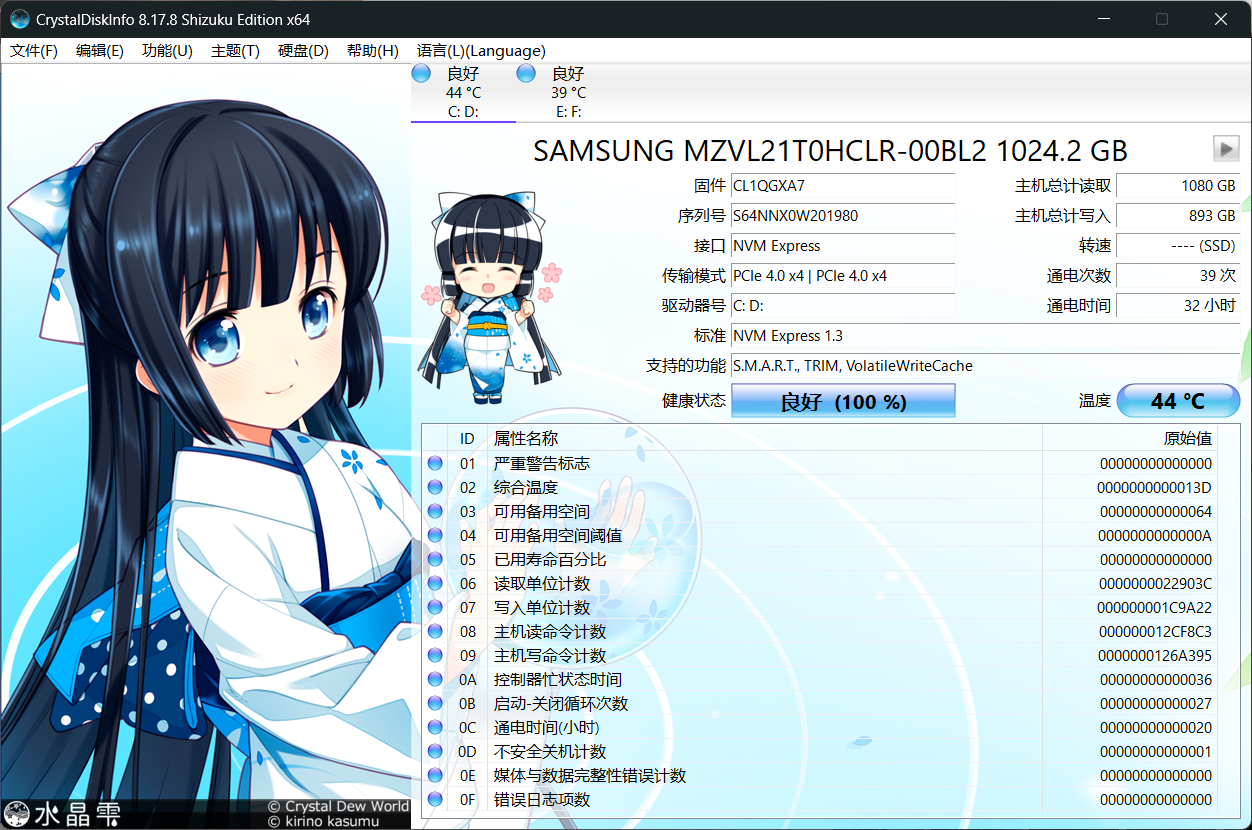Click the chibi Shizuku character image
The image size is (1252, 830).
pos(490,298)
